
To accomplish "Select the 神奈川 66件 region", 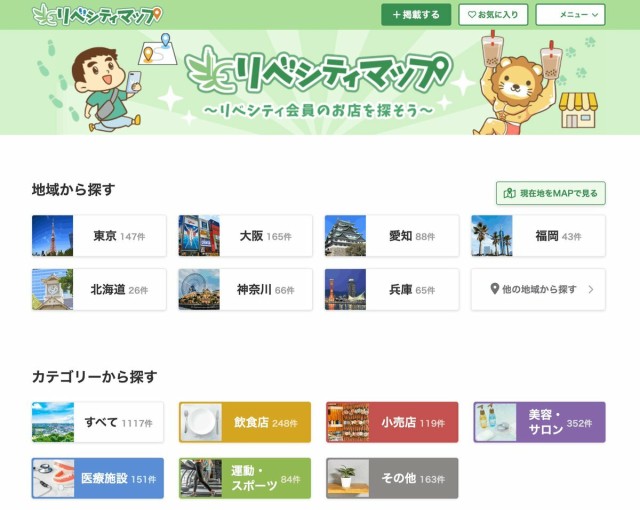I will click(245, 289).
